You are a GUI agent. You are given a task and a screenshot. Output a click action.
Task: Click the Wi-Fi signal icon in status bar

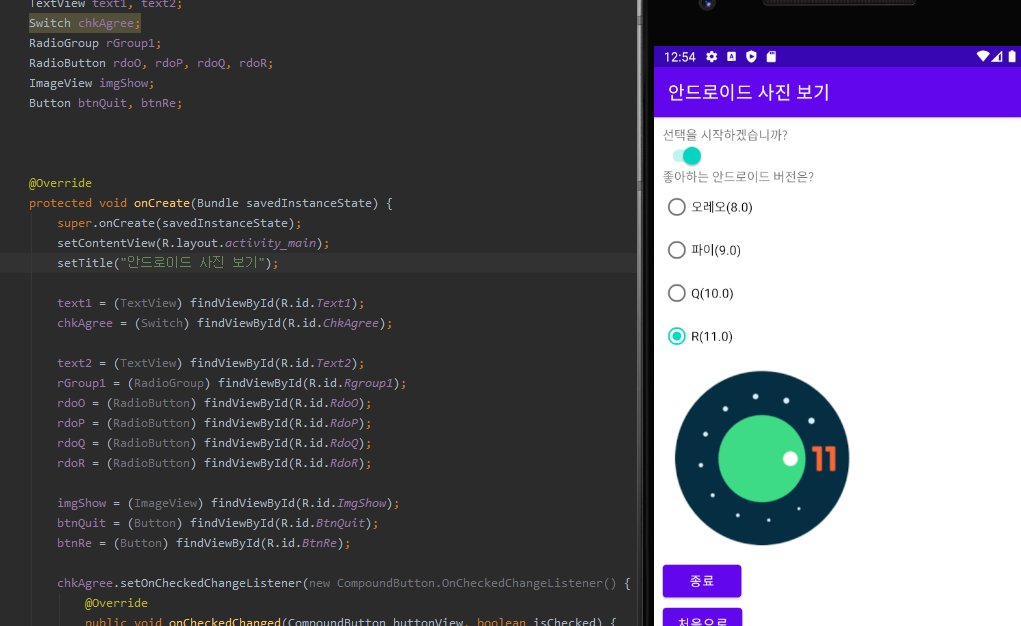(983, 56)
